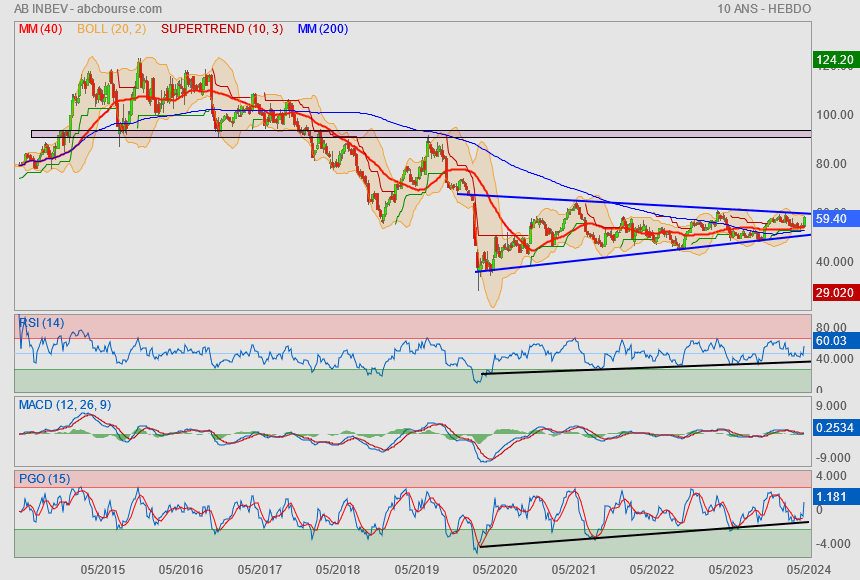Image resolution: width=860 pixels, height=580 pixels.
Task: Click the "-9.000" MACD axis label
Action: click(833, 458)
